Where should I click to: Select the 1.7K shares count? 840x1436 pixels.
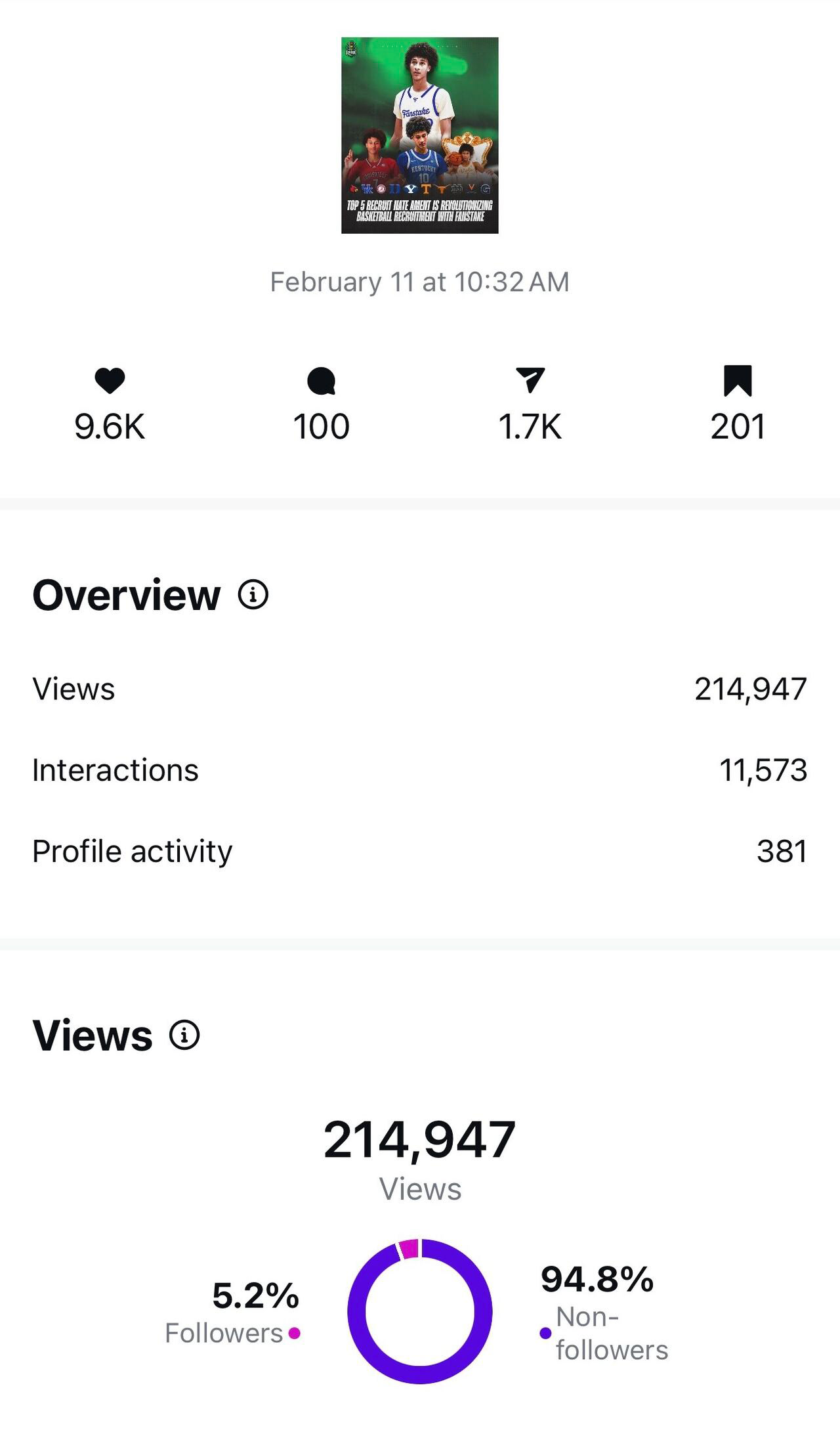coord(530,427)
